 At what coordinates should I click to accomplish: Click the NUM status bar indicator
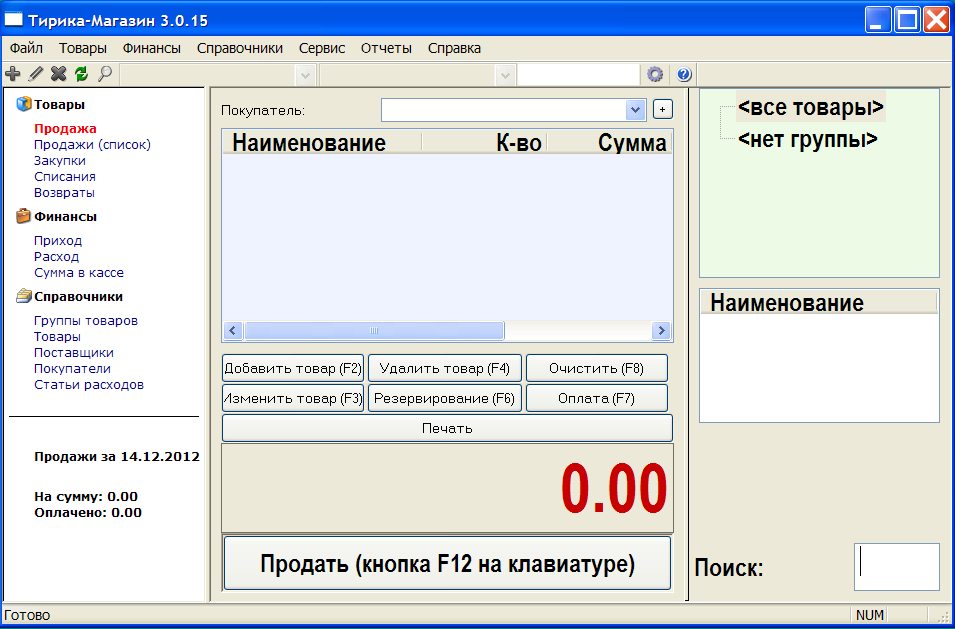870,616
